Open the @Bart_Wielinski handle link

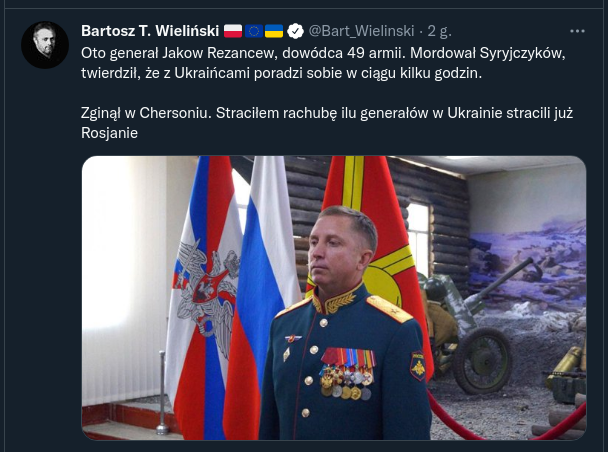pyautogui.click(x=361, y=31)
